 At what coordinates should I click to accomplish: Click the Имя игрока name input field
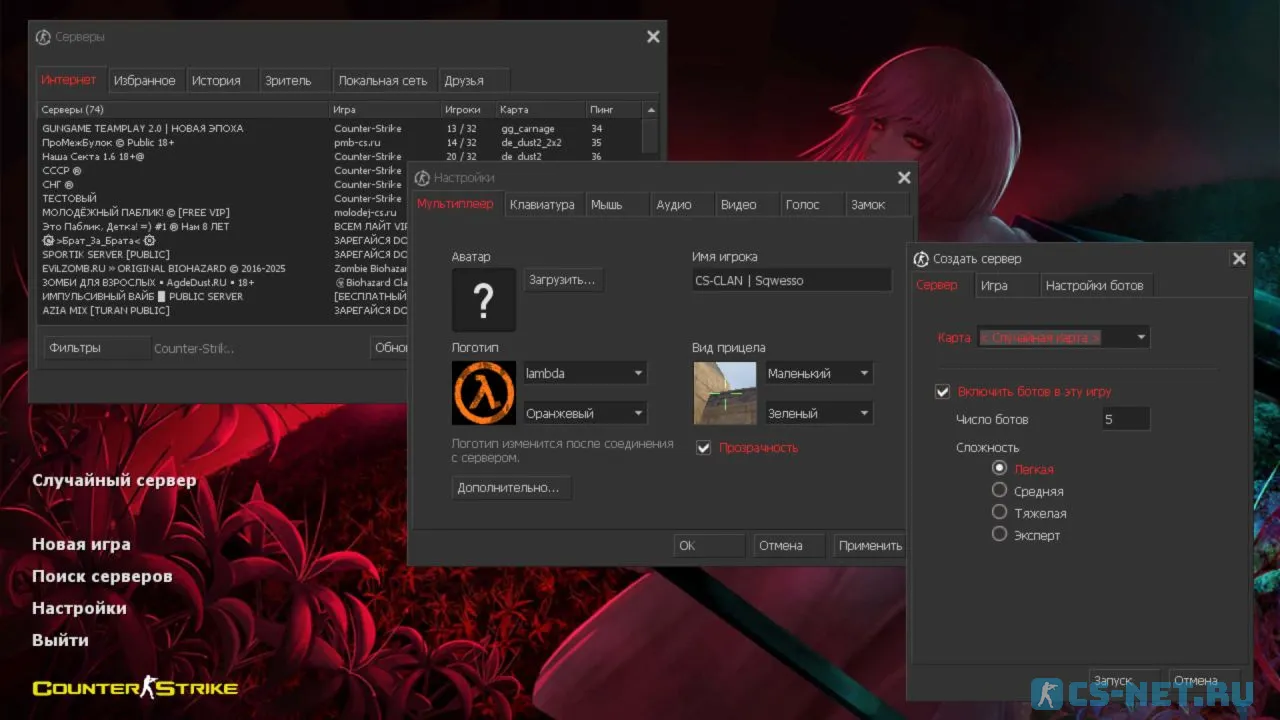[790, 281]
